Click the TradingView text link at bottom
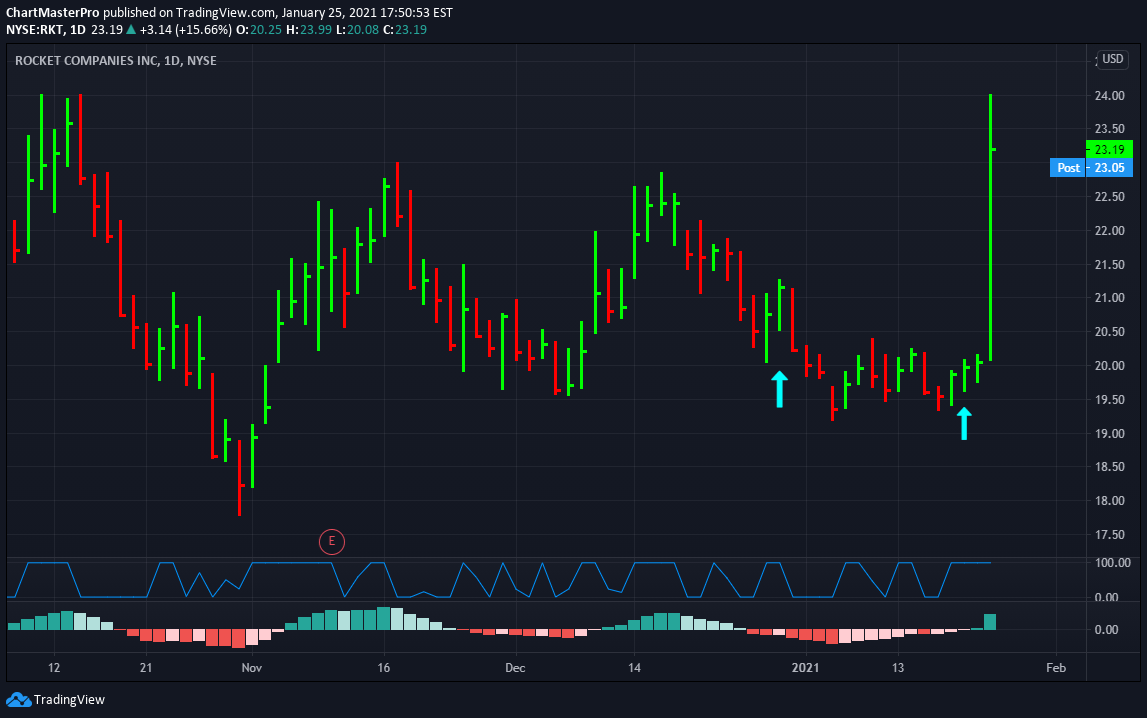 [69, 700]
